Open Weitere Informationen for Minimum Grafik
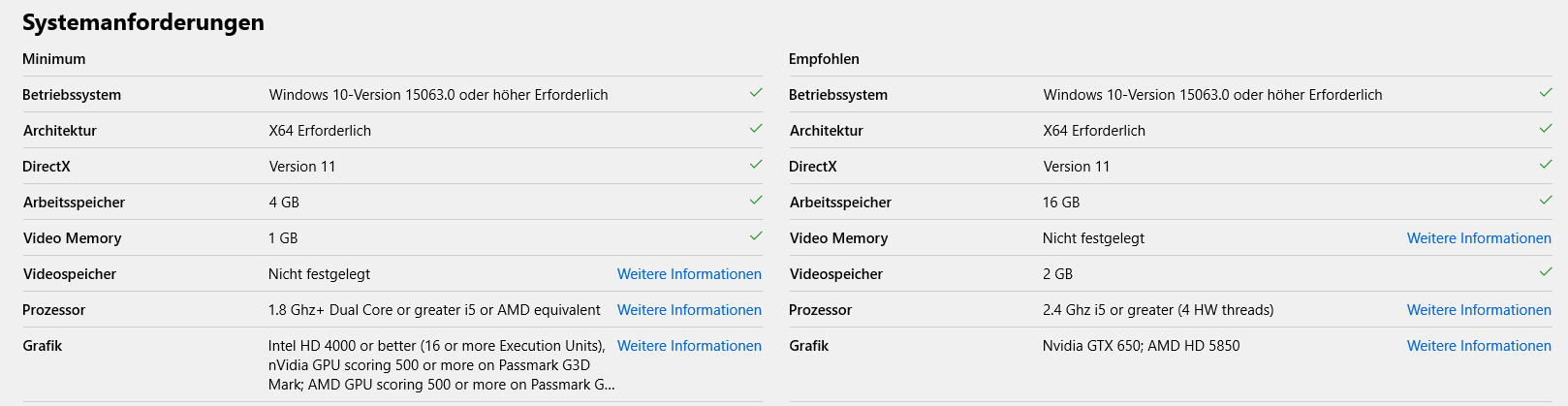This screenshot has height=406, width=1568. [x=689, y=346]
